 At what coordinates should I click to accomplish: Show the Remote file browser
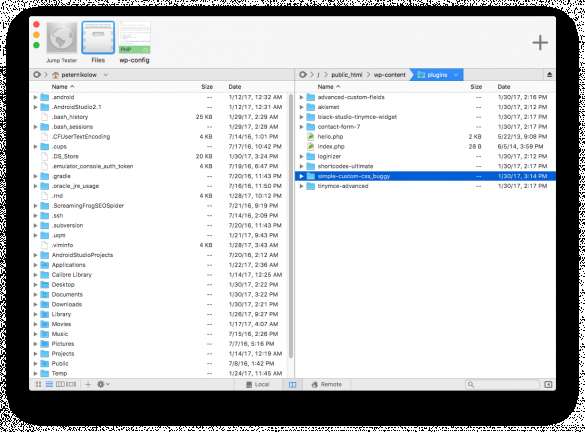(327, 384)
